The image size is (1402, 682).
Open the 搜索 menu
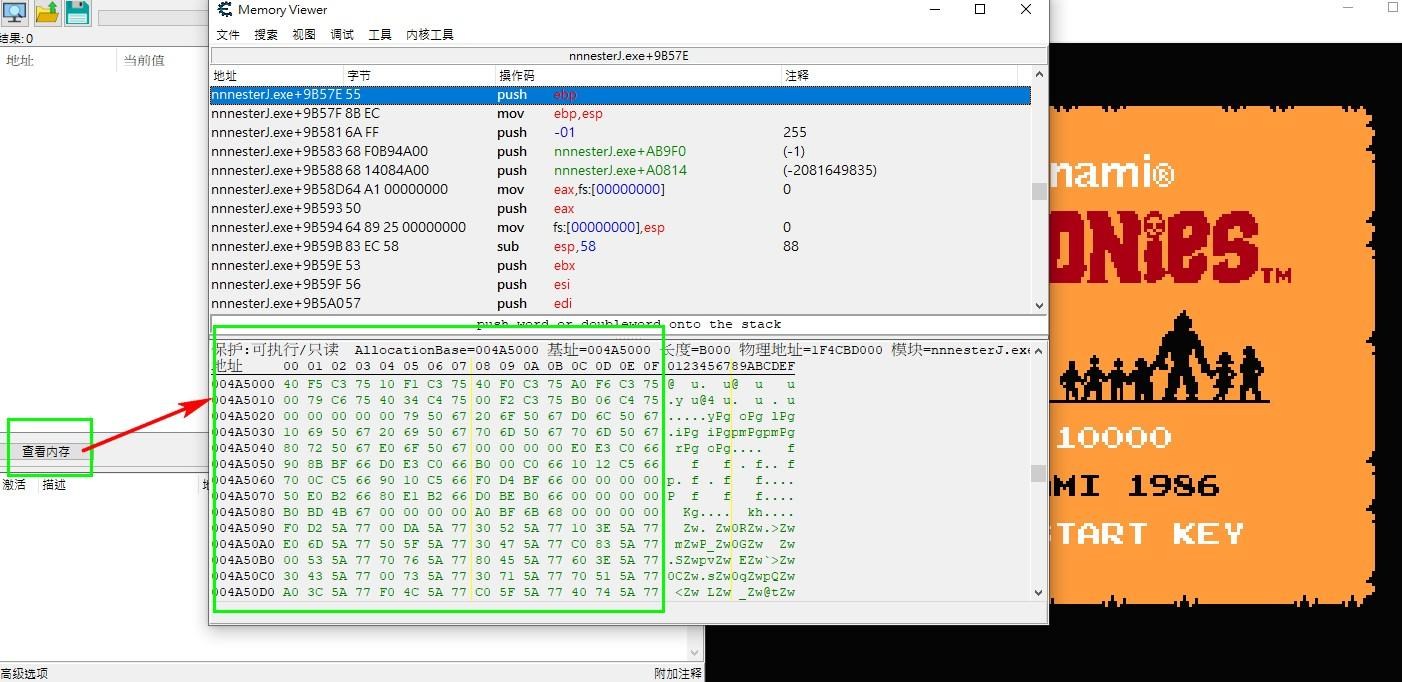click(265, 33)
